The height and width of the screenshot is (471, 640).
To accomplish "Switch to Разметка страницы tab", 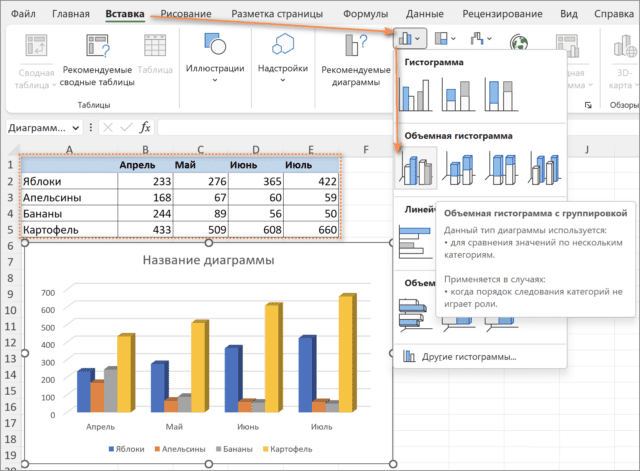I will [x=277, y=13].
